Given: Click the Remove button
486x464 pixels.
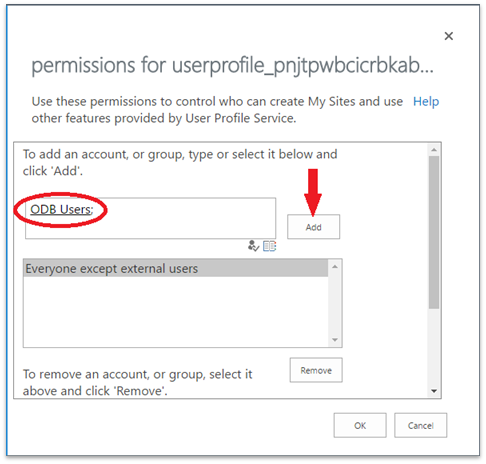Looking at the screenshot, I should coord(316,370).
